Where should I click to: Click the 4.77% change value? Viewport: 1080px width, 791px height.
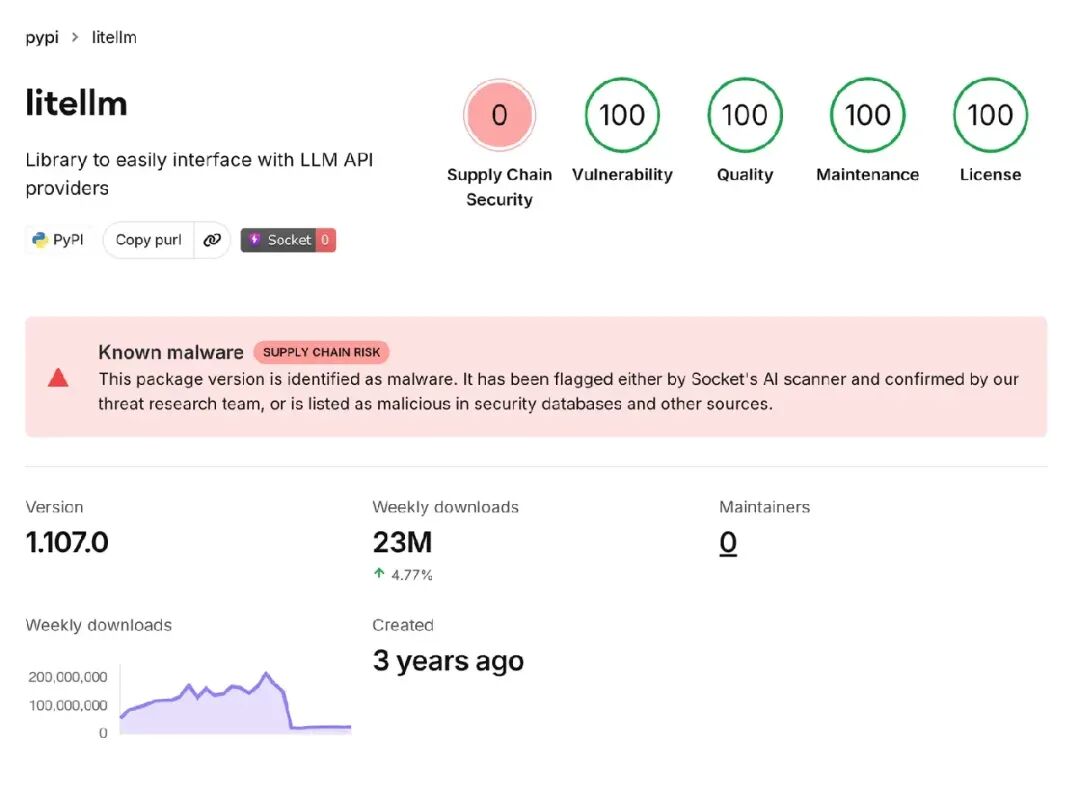pyautogui.click(x=412, y=575)
